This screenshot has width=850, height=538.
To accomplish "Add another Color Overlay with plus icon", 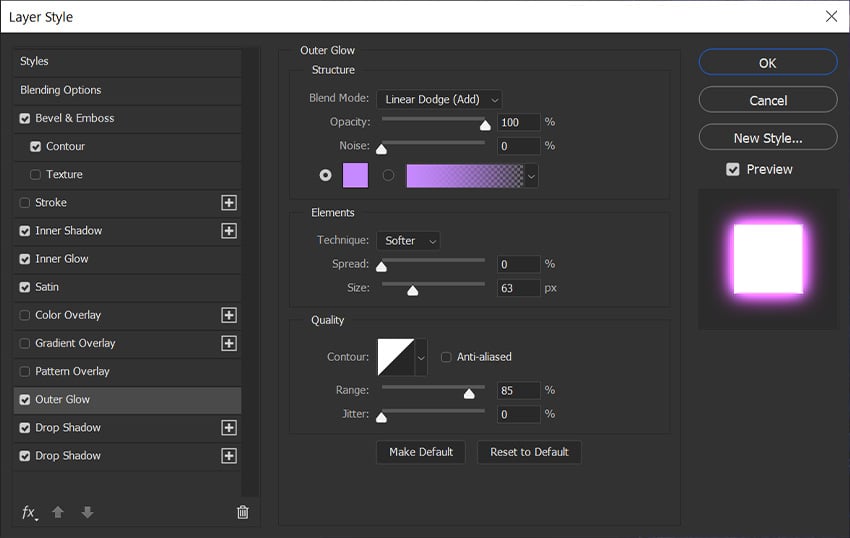I will (x=229, y=315).
